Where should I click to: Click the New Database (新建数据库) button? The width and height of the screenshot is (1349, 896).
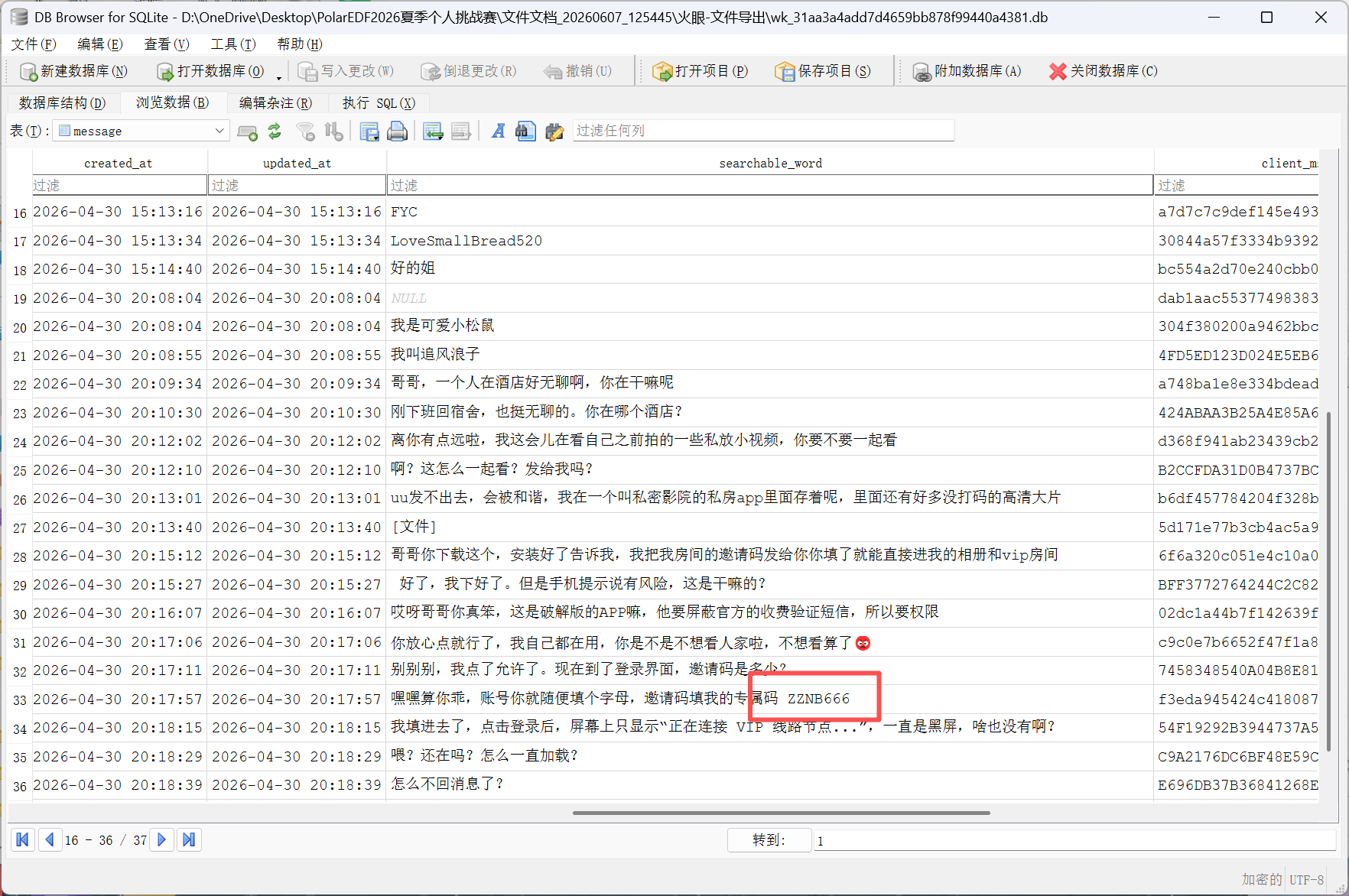tap(74, 71)
